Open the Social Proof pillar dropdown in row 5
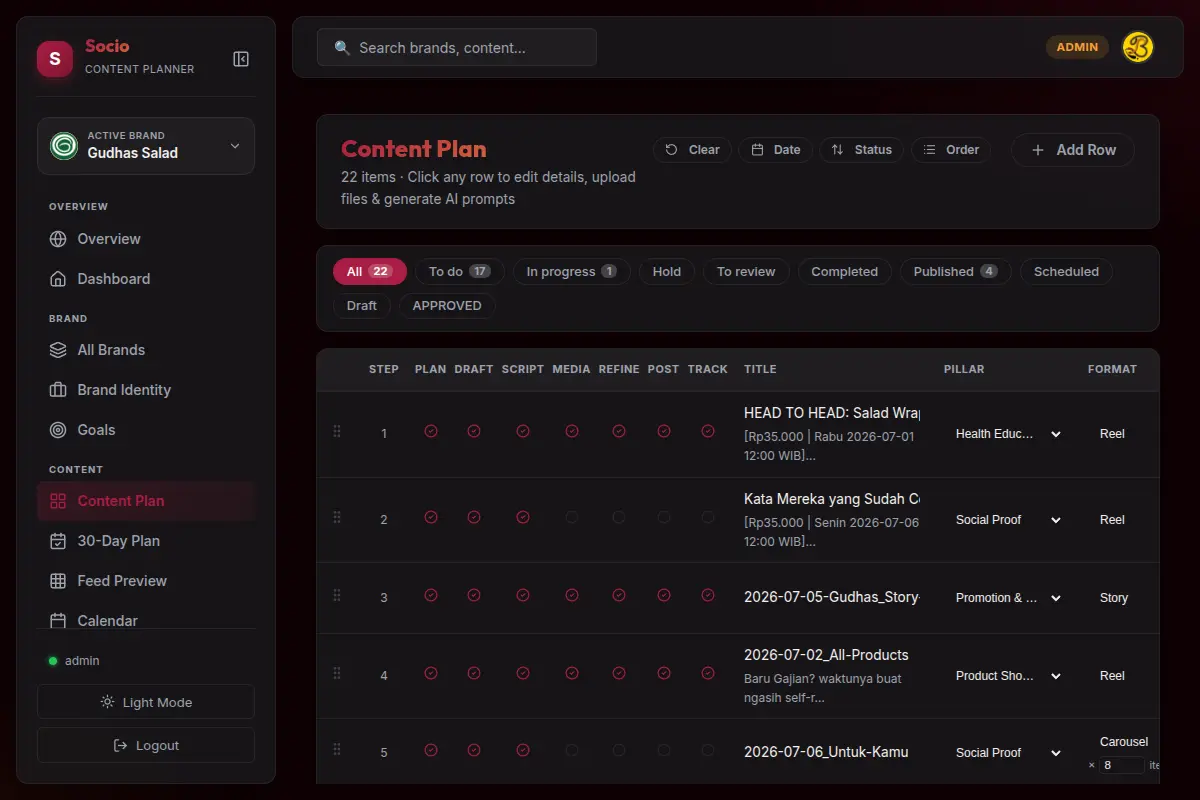Viewport: 1200px width, 800px height. (x=1008, y=753)
